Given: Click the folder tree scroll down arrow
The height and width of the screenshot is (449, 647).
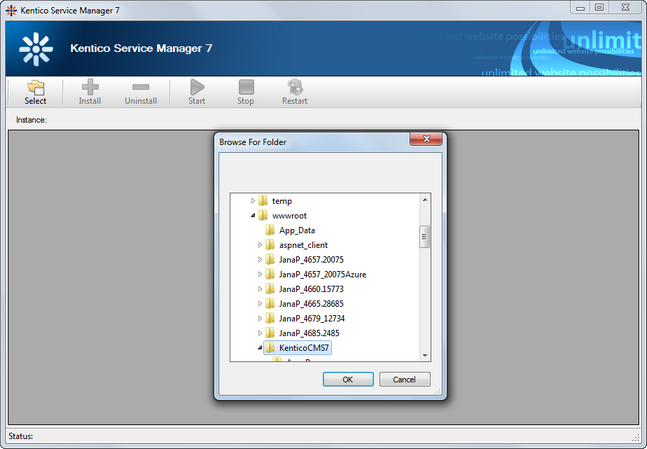Looking at the screenshot, I should 425,355.
